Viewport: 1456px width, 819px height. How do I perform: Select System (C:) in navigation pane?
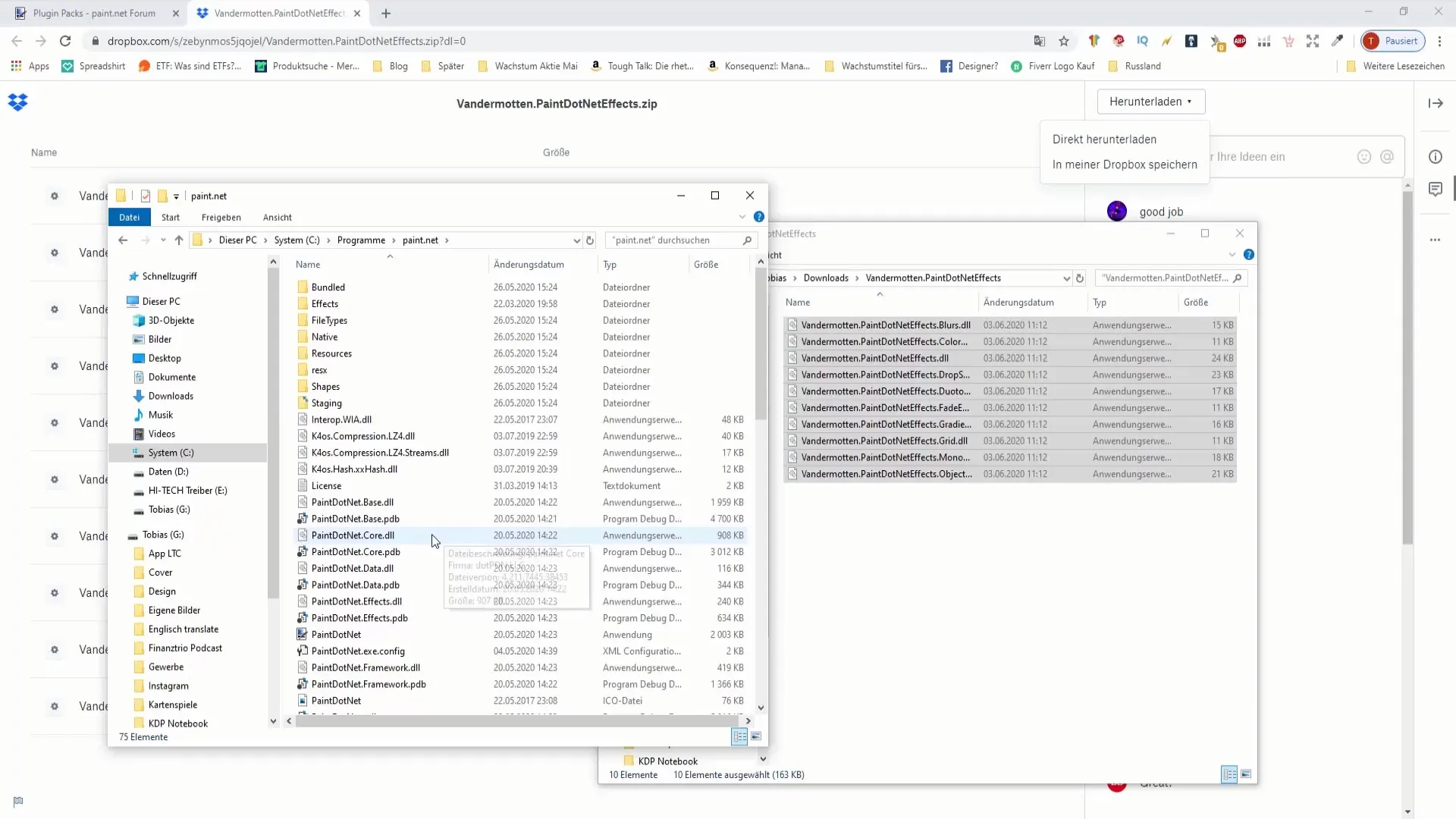click(x=171, y=453)
